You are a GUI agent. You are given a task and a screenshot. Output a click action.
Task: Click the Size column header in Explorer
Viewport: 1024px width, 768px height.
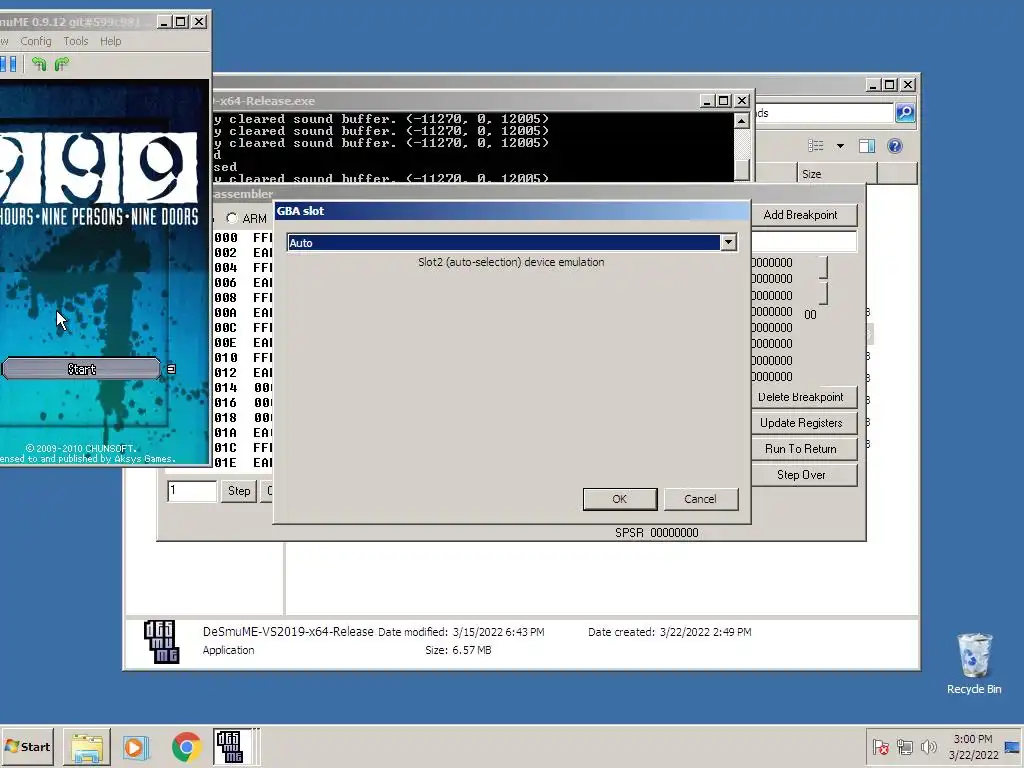pyautogui.click(x=837, y=174)
